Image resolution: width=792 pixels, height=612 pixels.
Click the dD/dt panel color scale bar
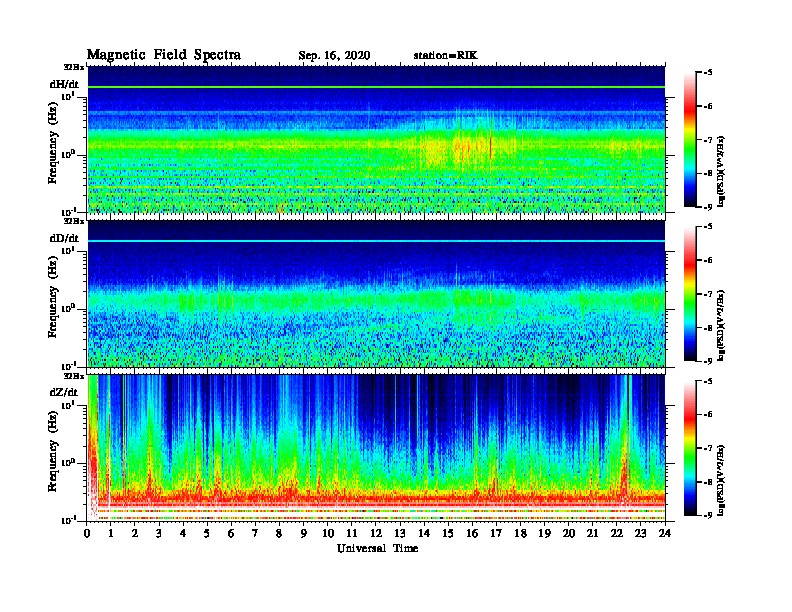[690, 293]
